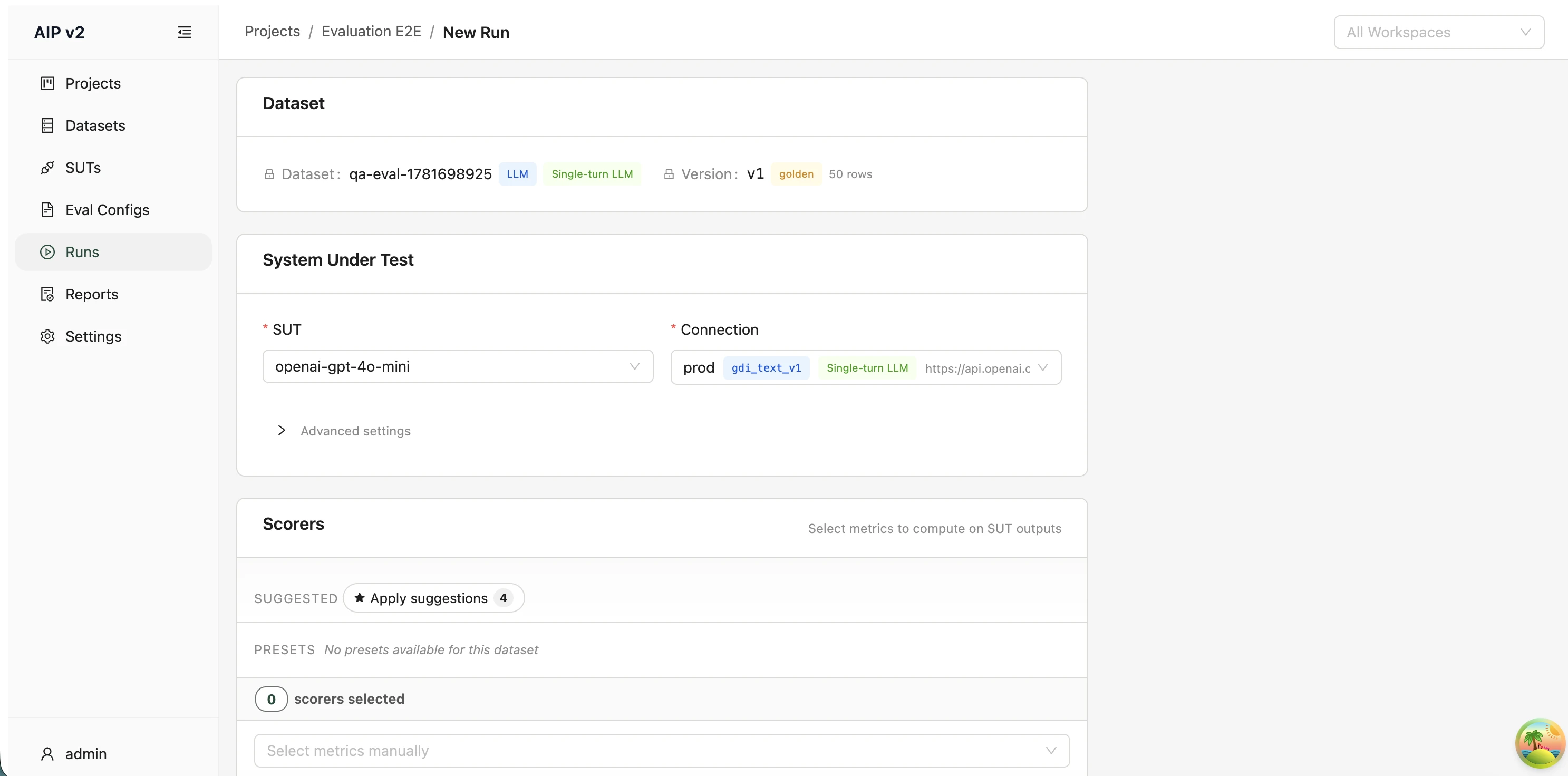The width and height of the screenshot is (1568, 776).
Task: Open SUTs in the sidebar
Action: tap(113, 167)
